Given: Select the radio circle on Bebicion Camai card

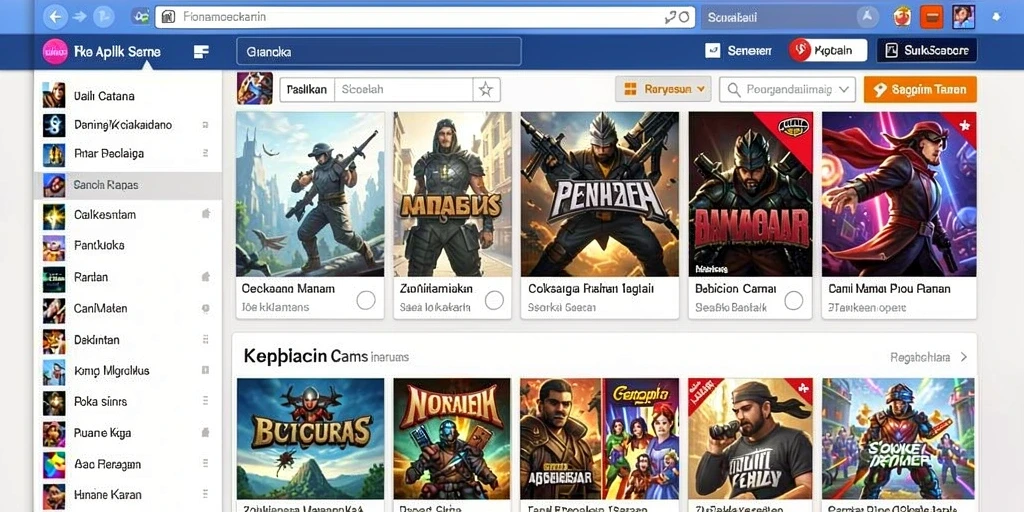Looking at the screenshot, I should click(793, 300).
